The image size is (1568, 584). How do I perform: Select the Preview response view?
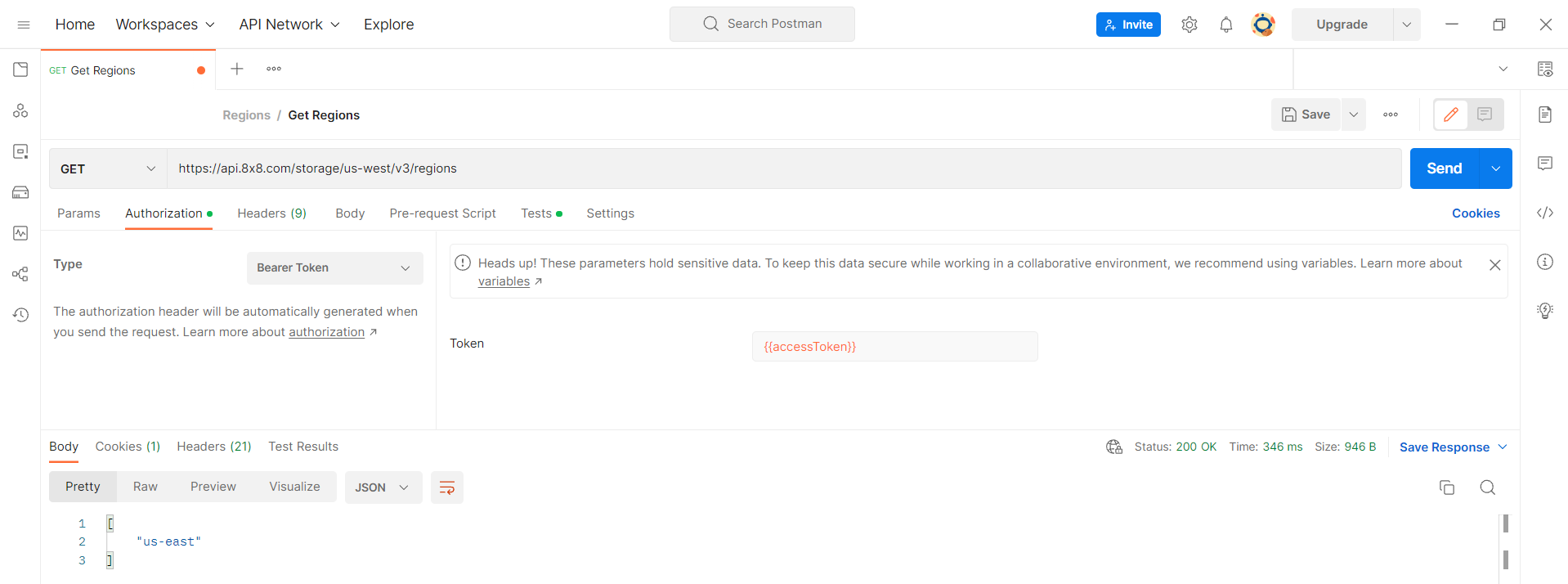click(x=213, y=487)
